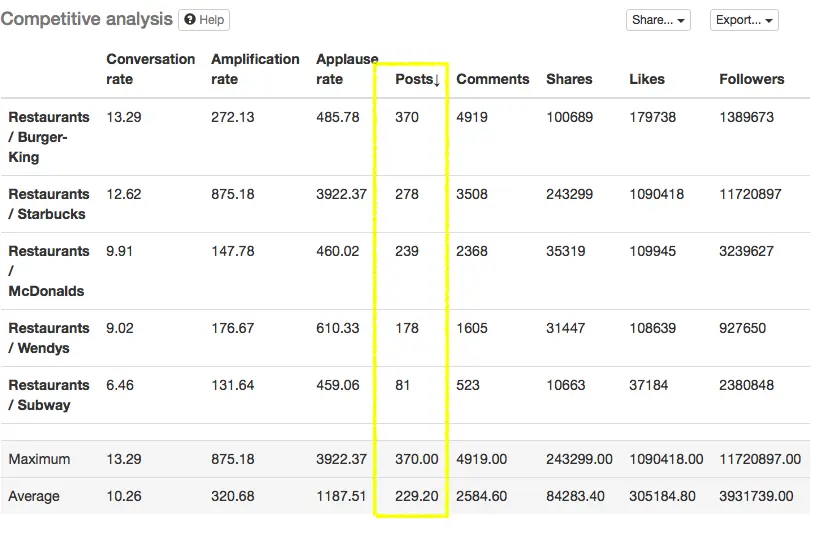Click the Followers column header
836x537 pixels.
click(x=751, y=79)
